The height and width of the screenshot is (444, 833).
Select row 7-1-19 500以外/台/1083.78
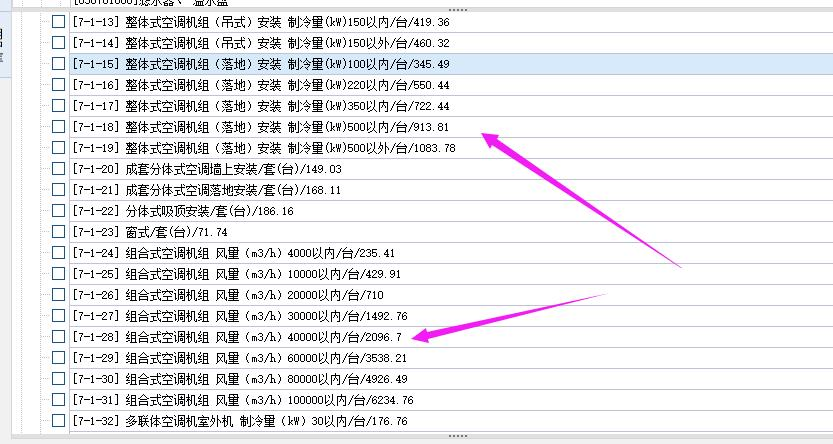tap(264, 148)
